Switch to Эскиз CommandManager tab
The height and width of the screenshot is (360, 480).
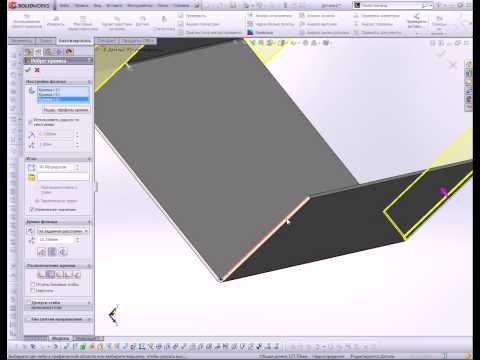point(46,41)
